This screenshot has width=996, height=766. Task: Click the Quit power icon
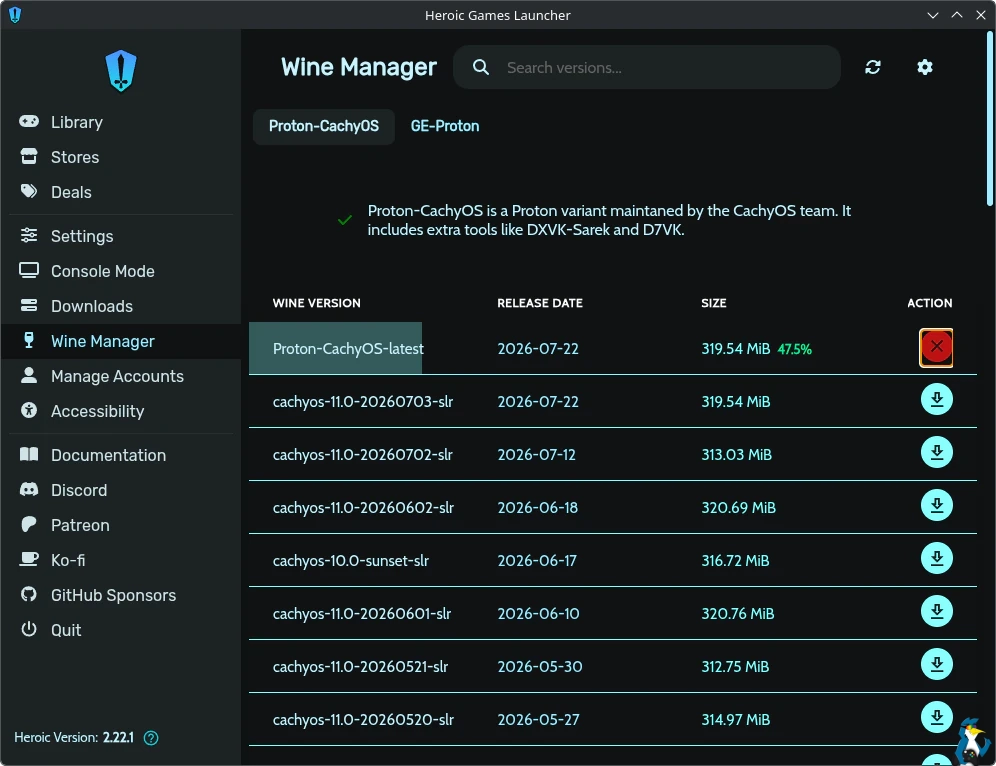[29, 629]
